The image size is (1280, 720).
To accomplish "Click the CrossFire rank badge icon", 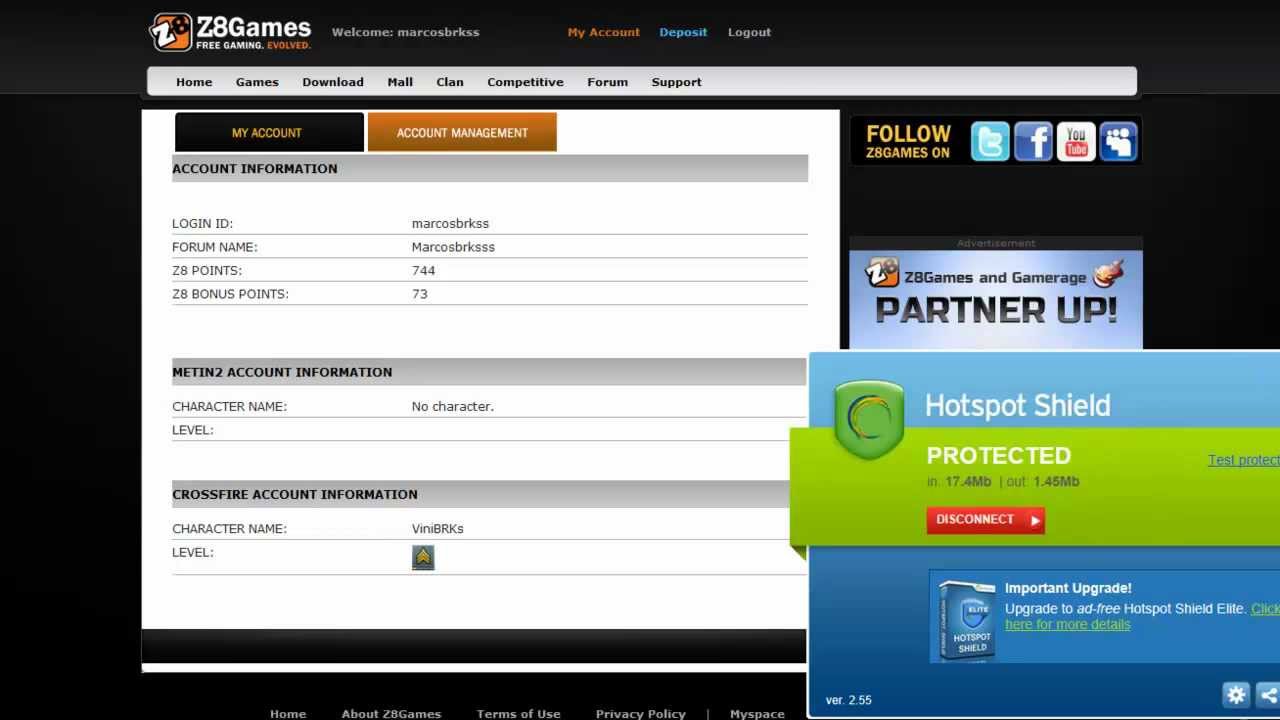I will 423,557.
